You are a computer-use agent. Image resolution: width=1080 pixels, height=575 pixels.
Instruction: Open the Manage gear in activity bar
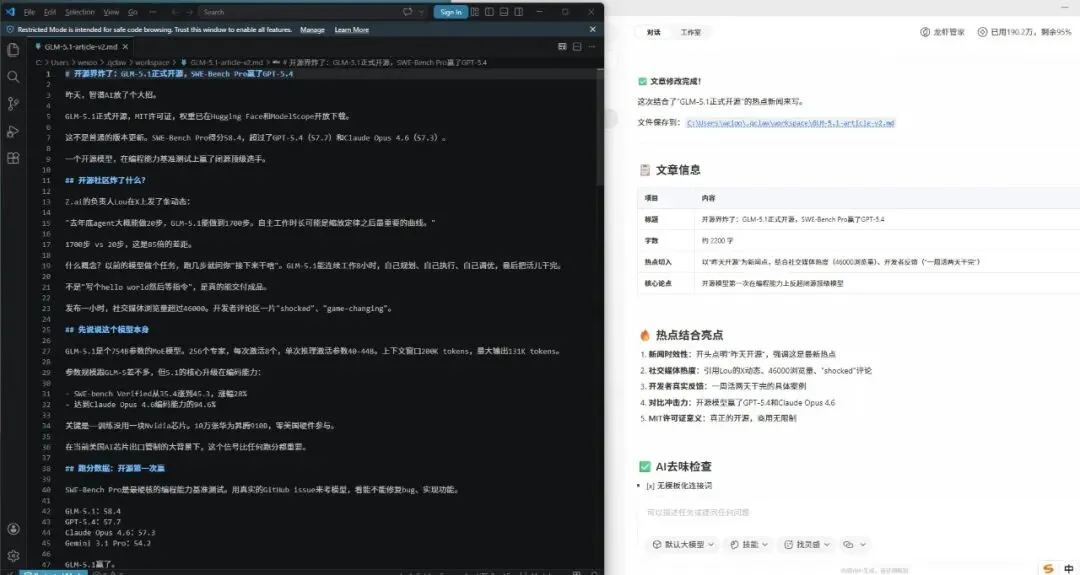[x=12, y=555]
